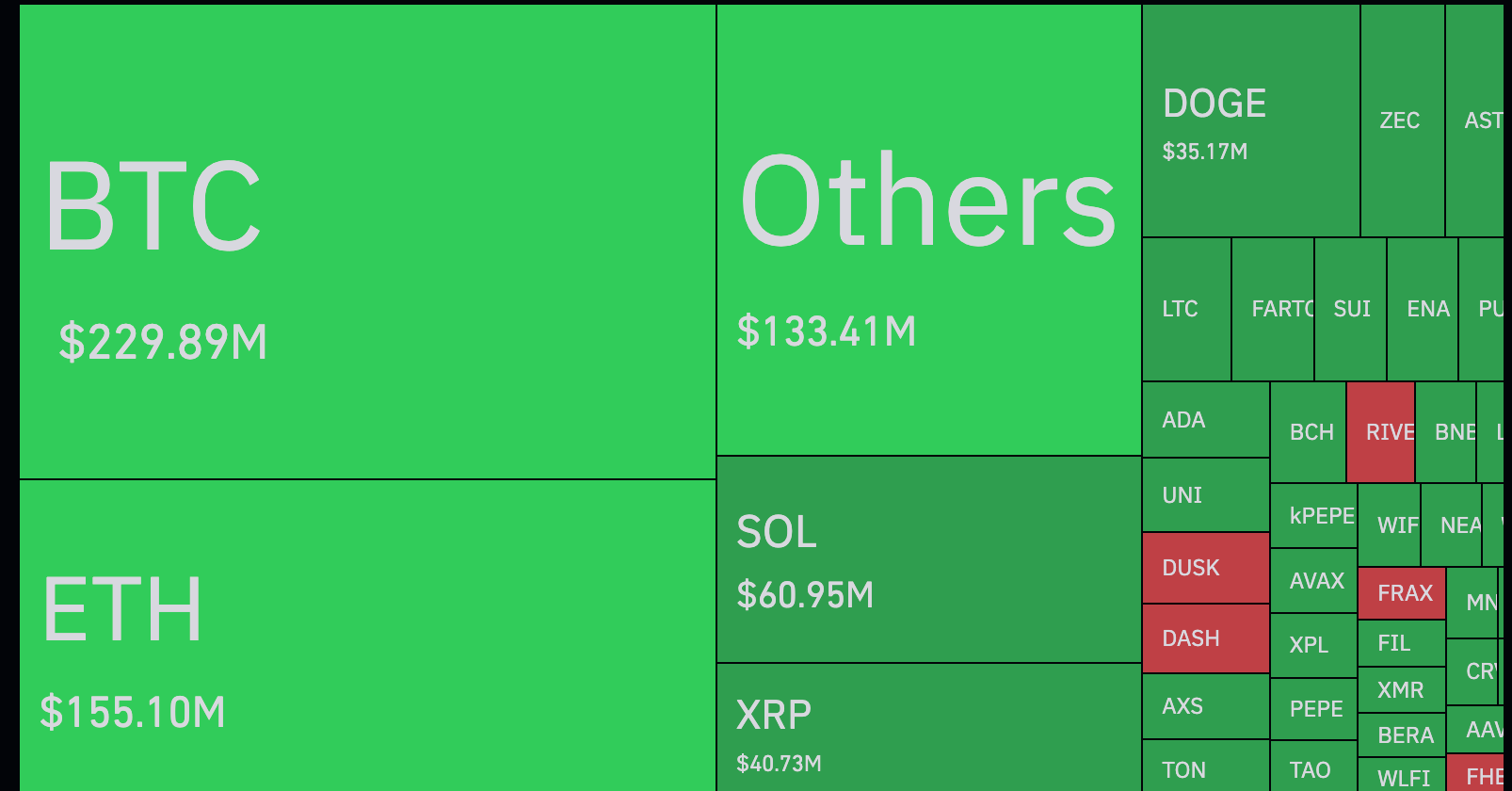Click the XPL tile
The width and height of the screenshot is (1512, 791).
[x=1313, y=645]
